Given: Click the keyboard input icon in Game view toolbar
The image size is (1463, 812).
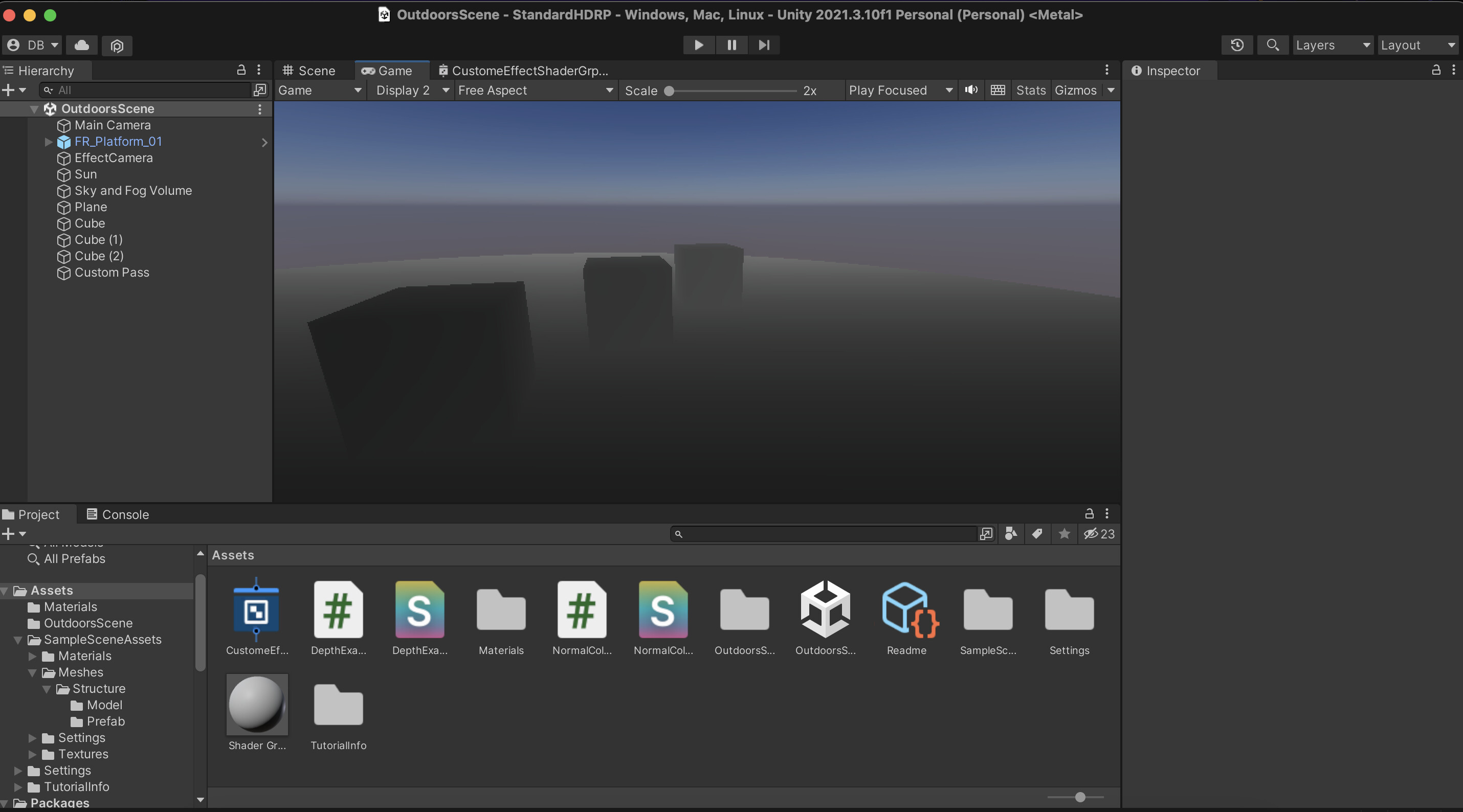Looking at the screenshot, I should (x=998, y=91).
